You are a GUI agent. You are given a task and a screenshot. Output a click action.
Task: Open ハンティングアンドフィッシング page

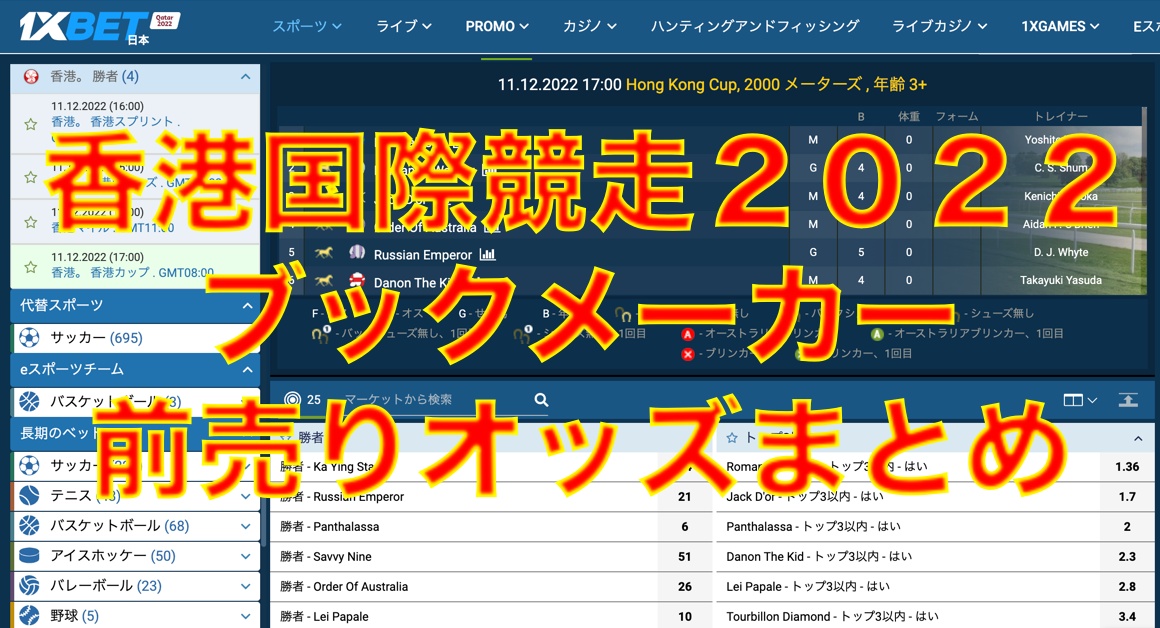point(755,27)
